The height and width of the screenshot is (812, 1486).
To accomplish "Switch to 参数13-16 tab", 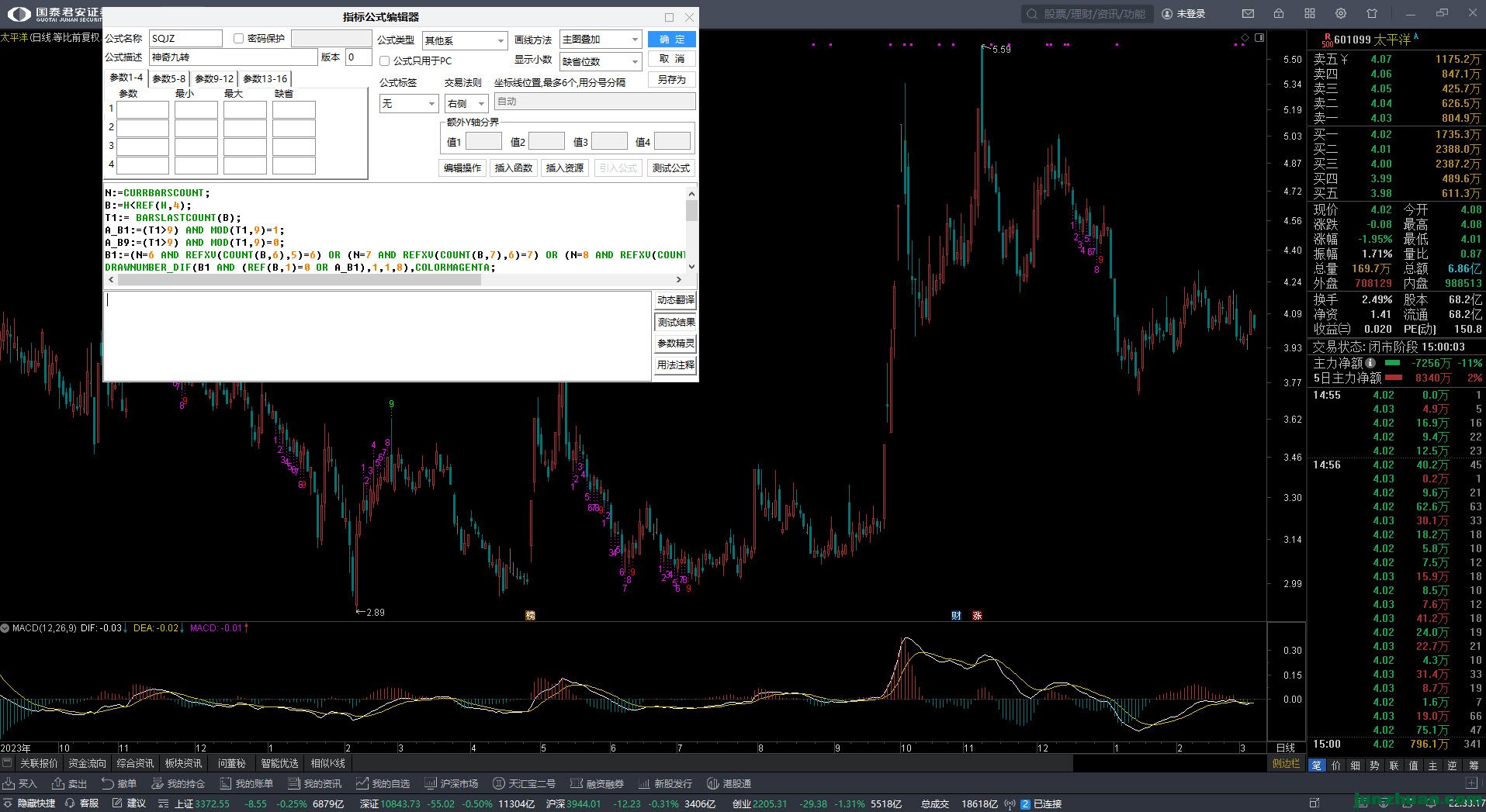I will [265, 78].
